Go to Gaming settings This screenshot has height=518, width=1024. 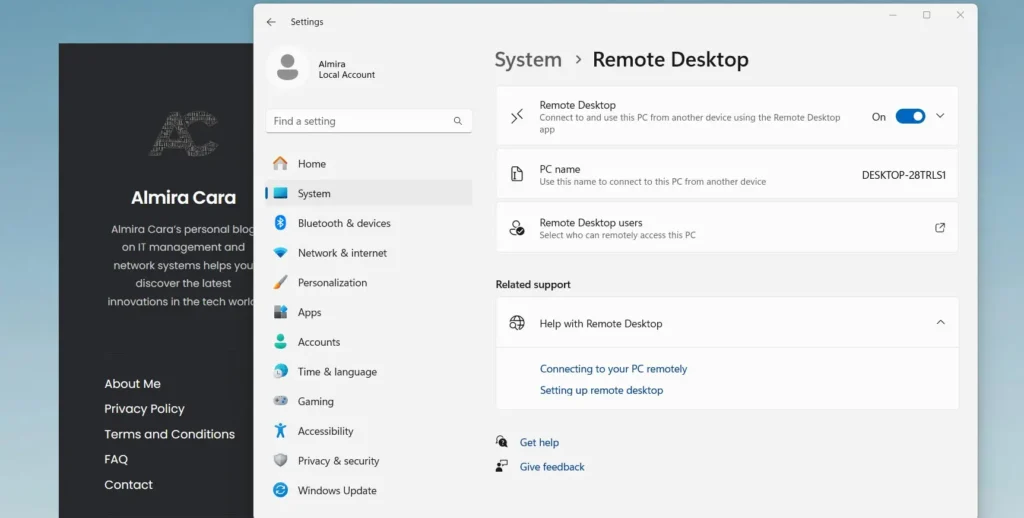tap(368, 401)
